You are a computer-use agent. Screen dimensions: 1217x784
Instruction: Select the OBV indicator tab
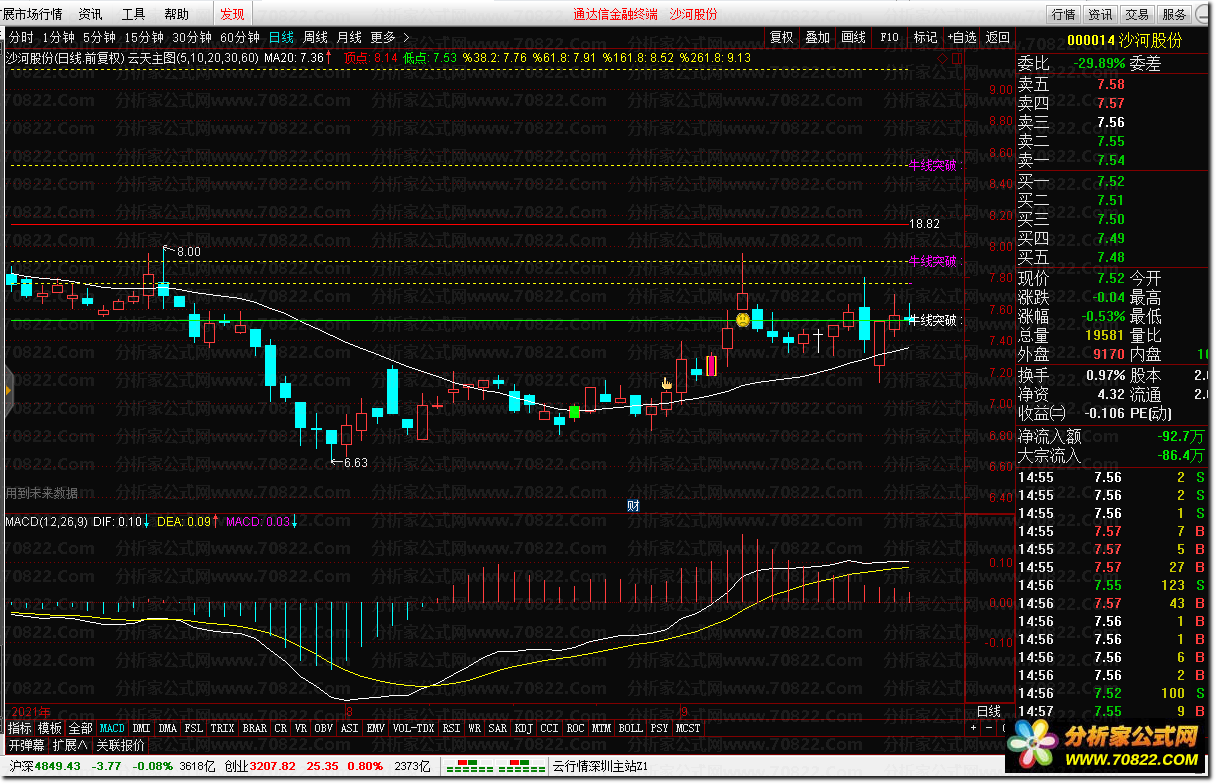pos(323,728)
